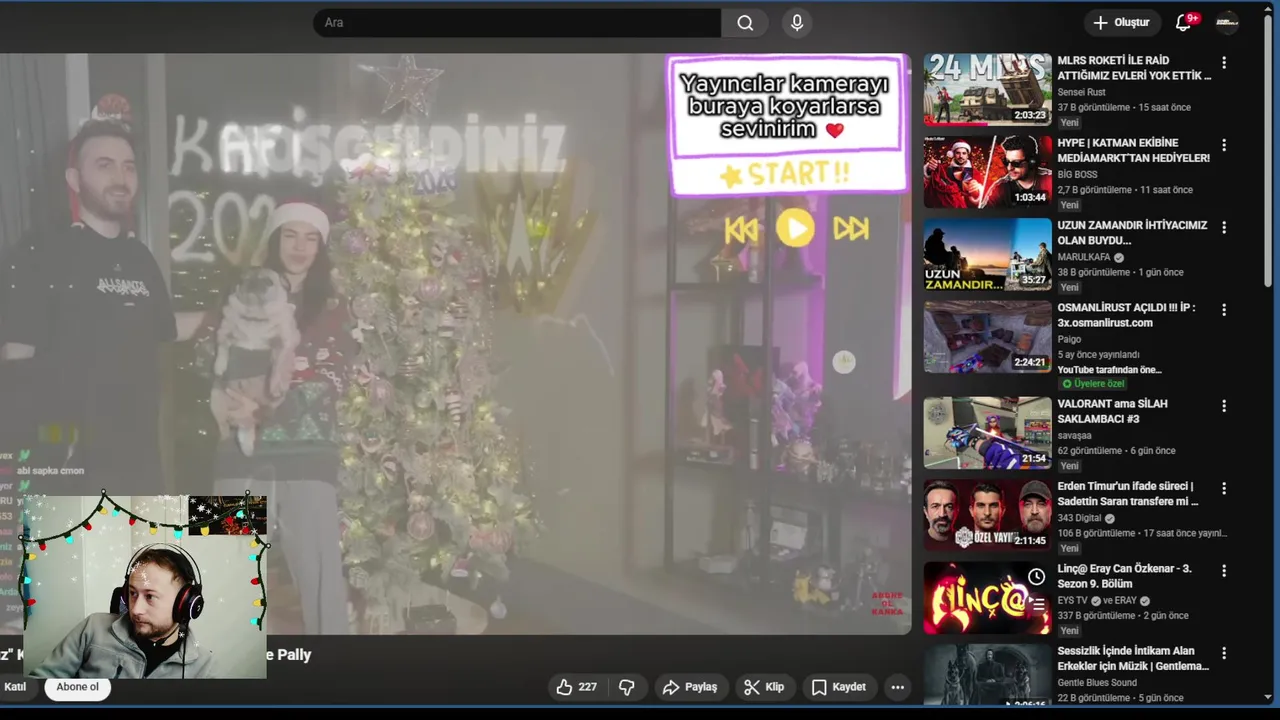This screenshot has width=1280, height=720.
Task: Open the account avatar menu
Action: coord(1227,23)
